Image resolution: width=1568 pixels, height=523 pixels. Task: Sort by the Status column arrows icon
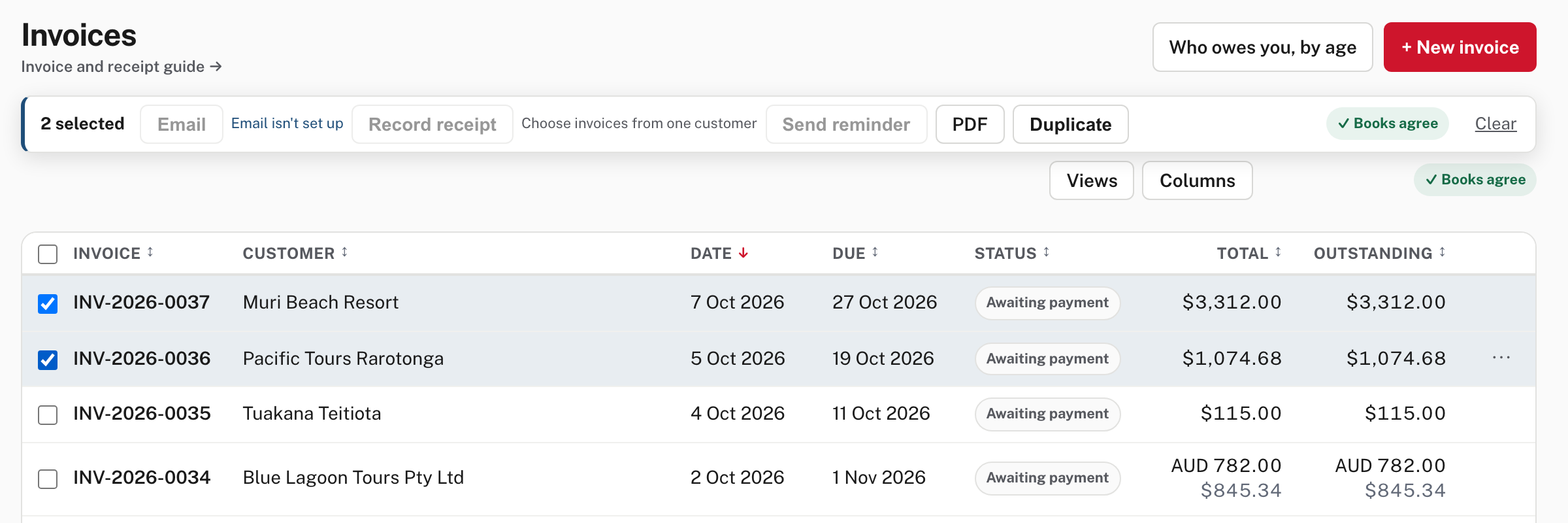click(1046, 252)
